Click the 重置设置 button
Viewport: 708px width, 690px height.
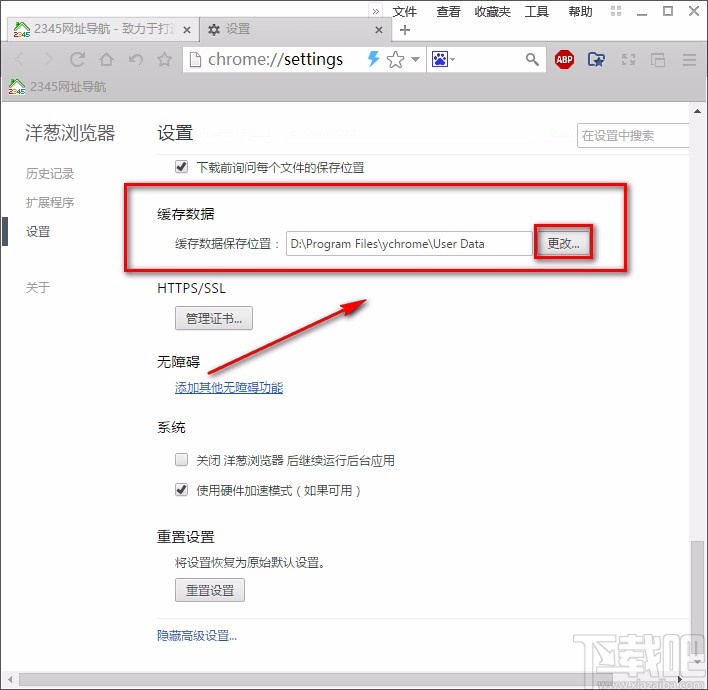coord(210,590)
